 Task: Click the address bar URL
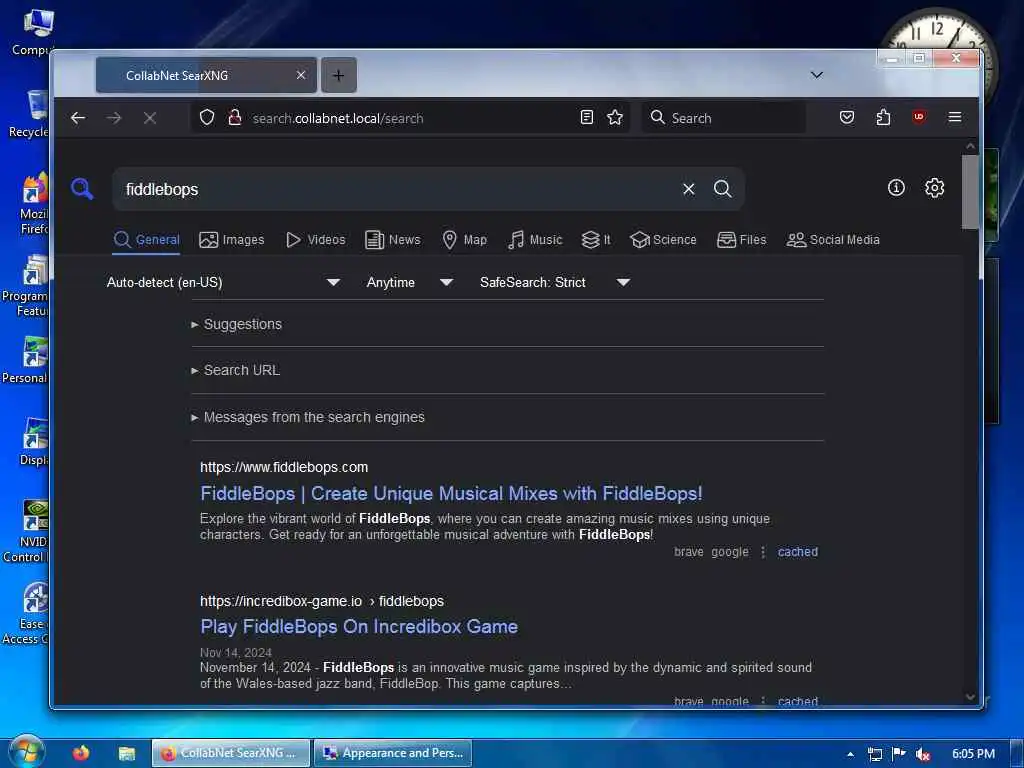(338, 118)
